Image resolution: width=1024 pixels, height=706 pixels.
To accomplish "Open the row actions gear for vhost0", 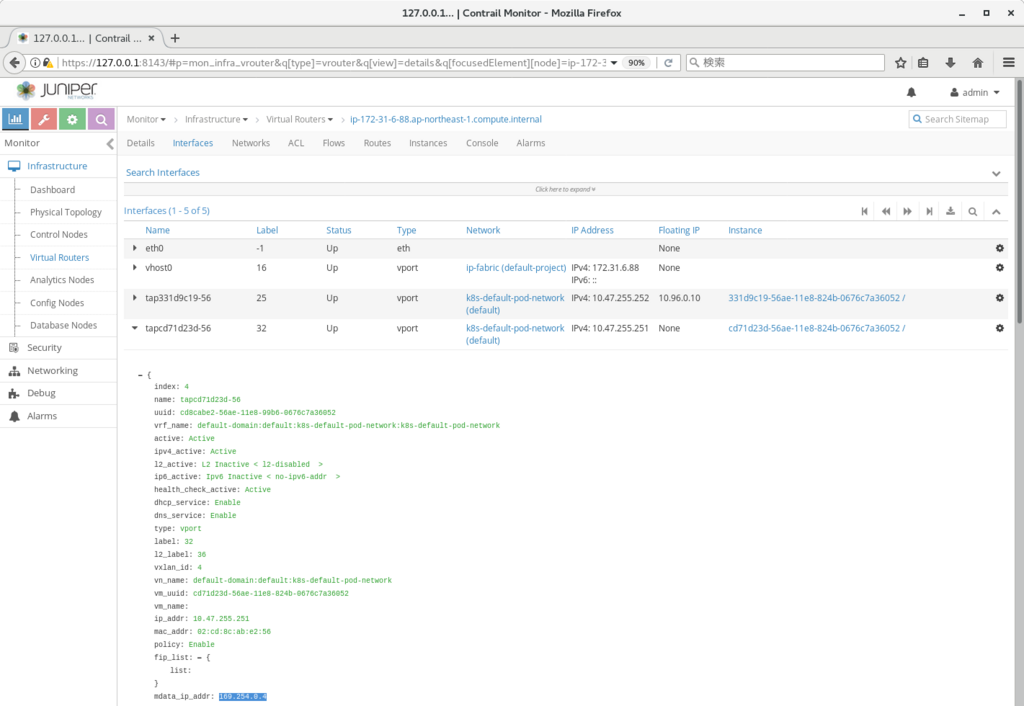I will tap(999, 268).
